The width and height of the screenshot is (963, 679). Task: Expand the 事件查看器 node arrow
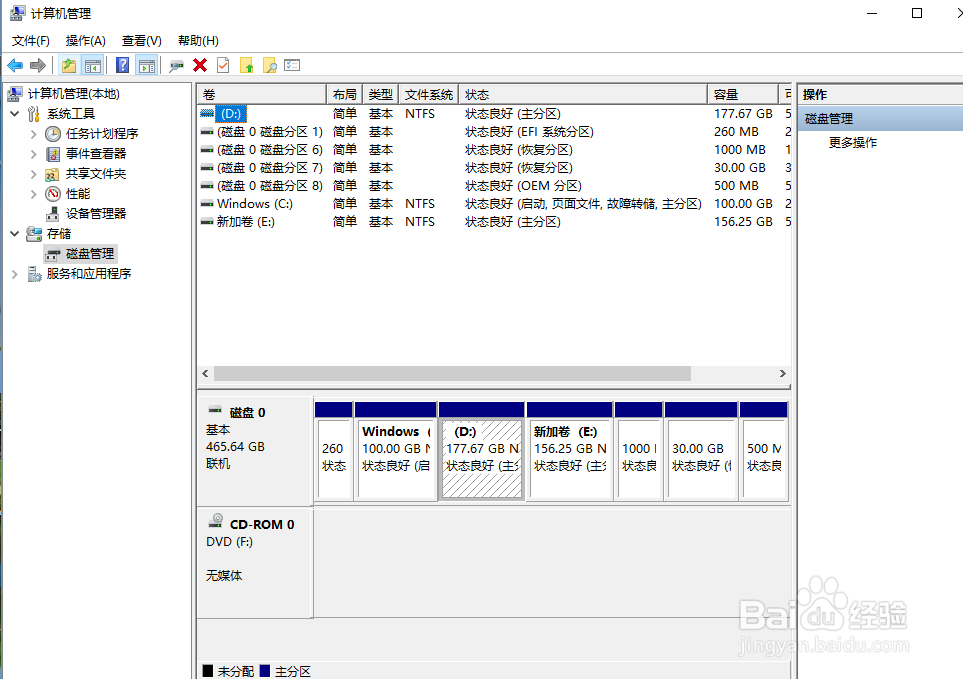coord(34,153)
